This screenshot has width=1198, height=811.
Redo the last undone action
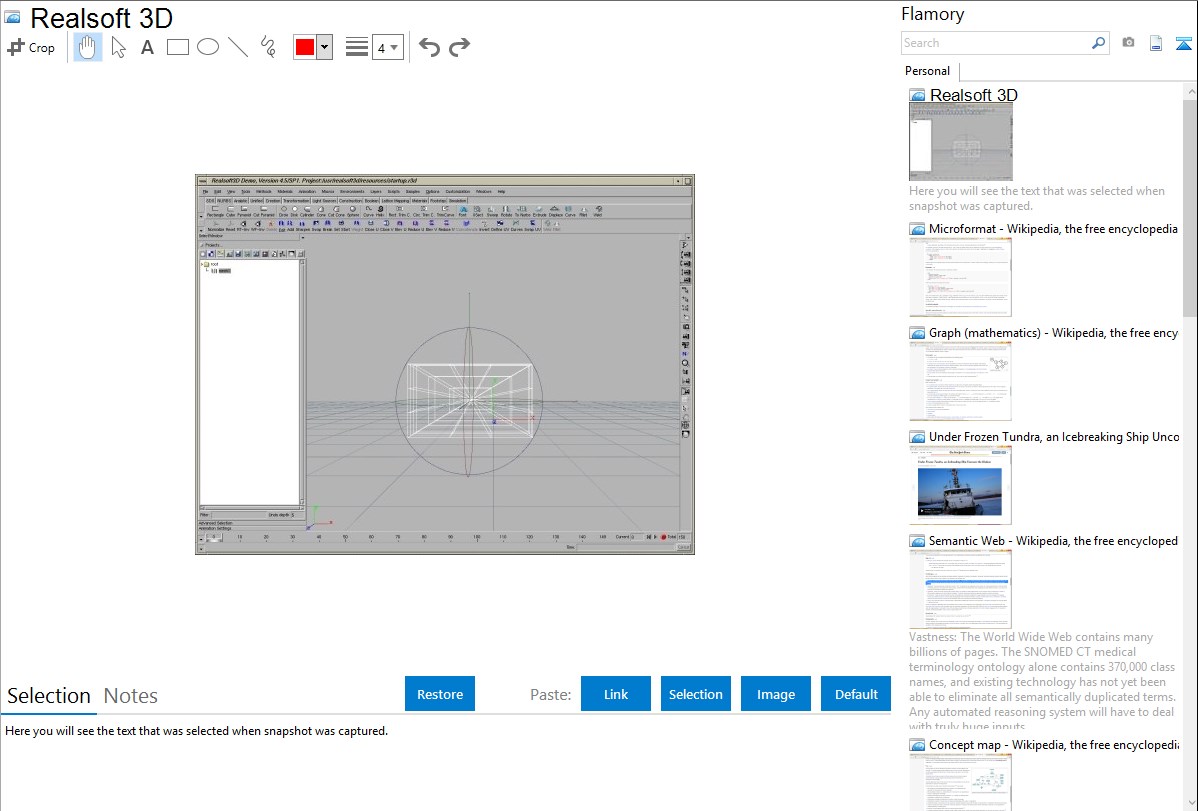459,47
